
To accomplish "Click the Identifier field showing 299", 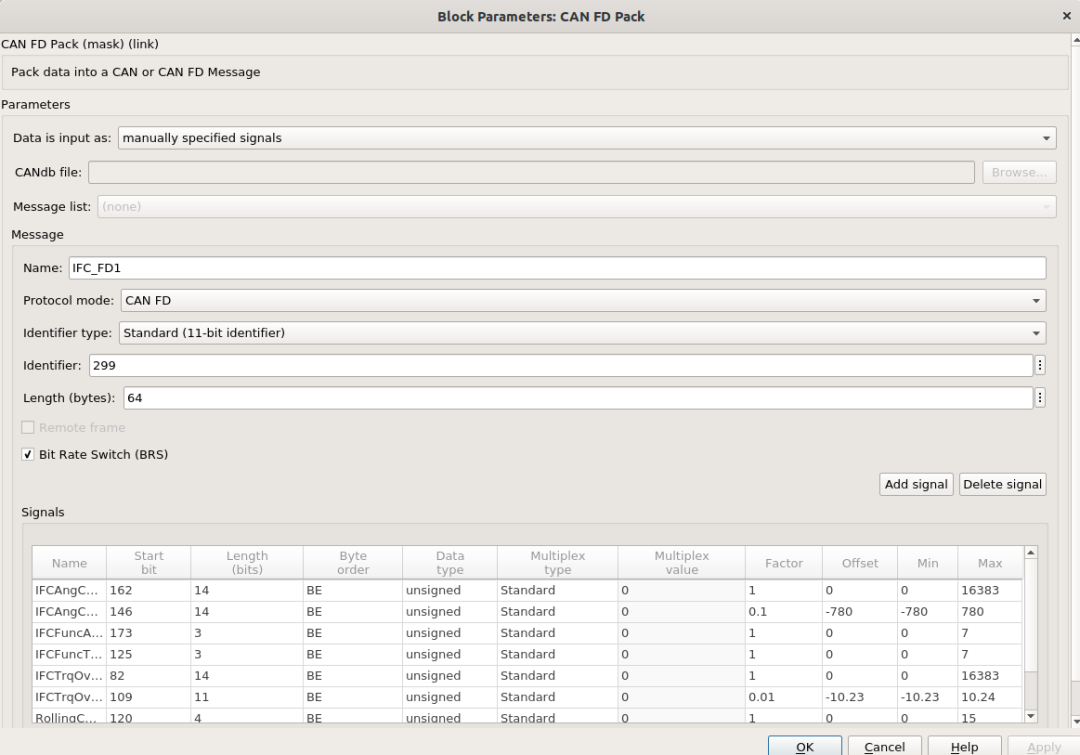I will pos(560,365).
